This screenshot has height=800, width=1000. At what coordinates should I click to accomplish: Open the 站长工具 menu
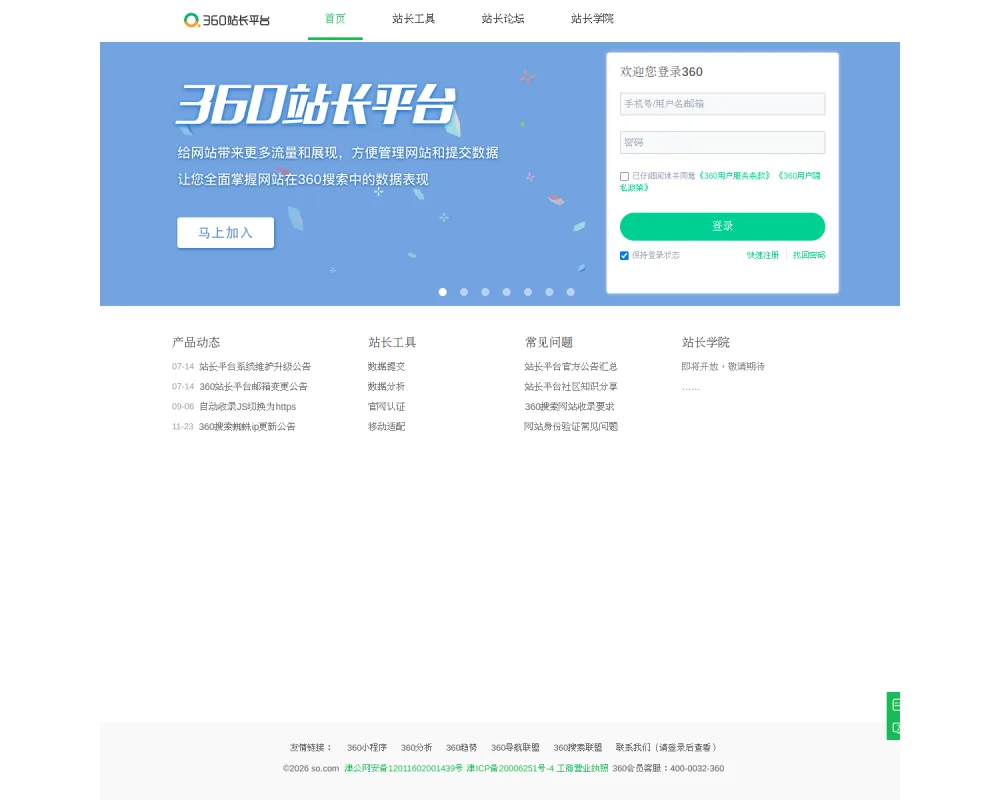(x=413, y=19)
